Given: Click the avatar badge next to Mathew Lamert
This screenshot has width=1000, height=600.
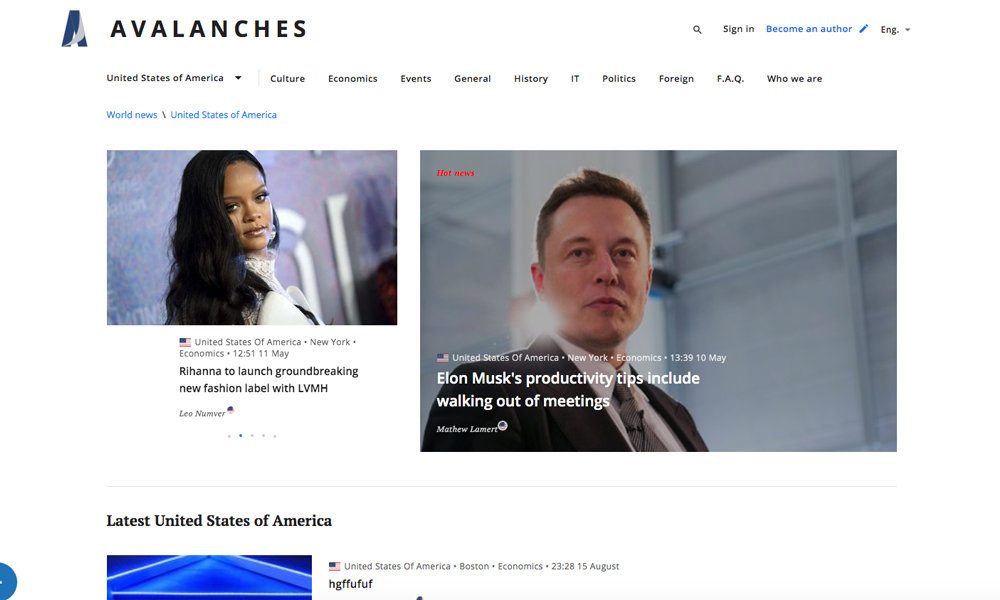Looking at the screenshot, I should 503,426.
